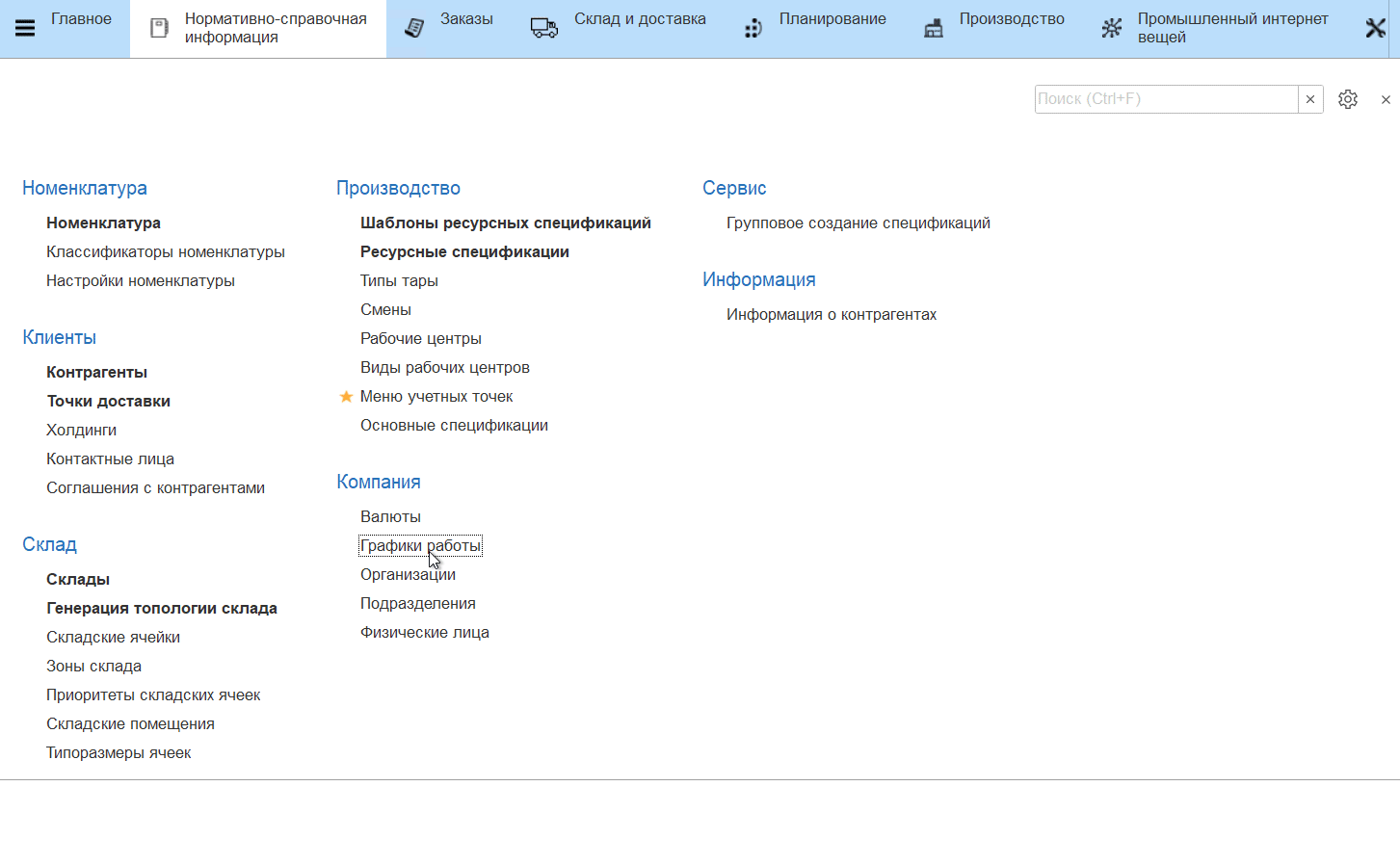Go to Подразделения
Image resolution: width=1400 pixels, height=865 pixels.
click(x=418, y=603)
